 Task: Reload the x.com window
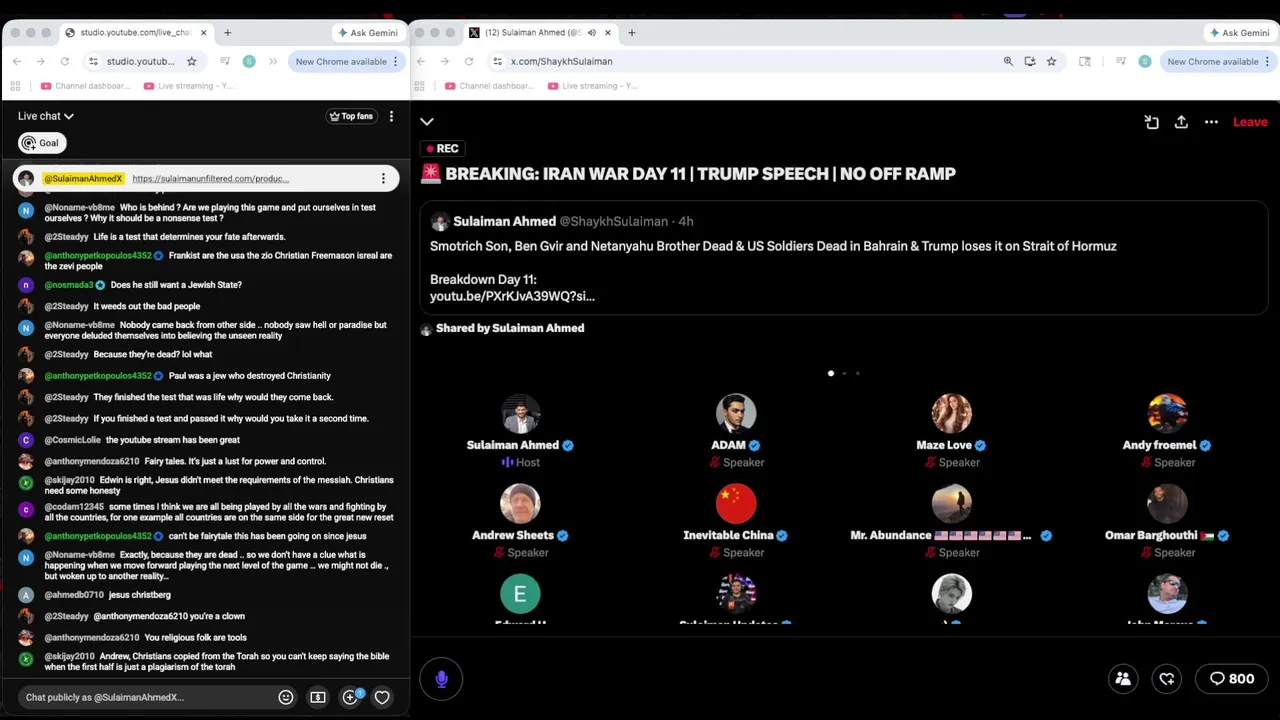click(469, 61)
